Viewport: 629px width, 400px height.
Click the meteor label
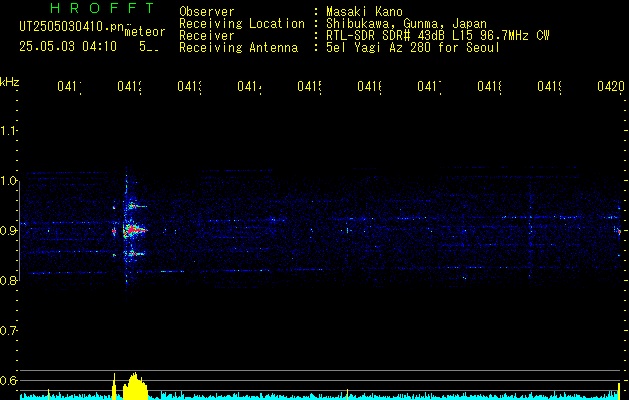(x=145, y=32)
